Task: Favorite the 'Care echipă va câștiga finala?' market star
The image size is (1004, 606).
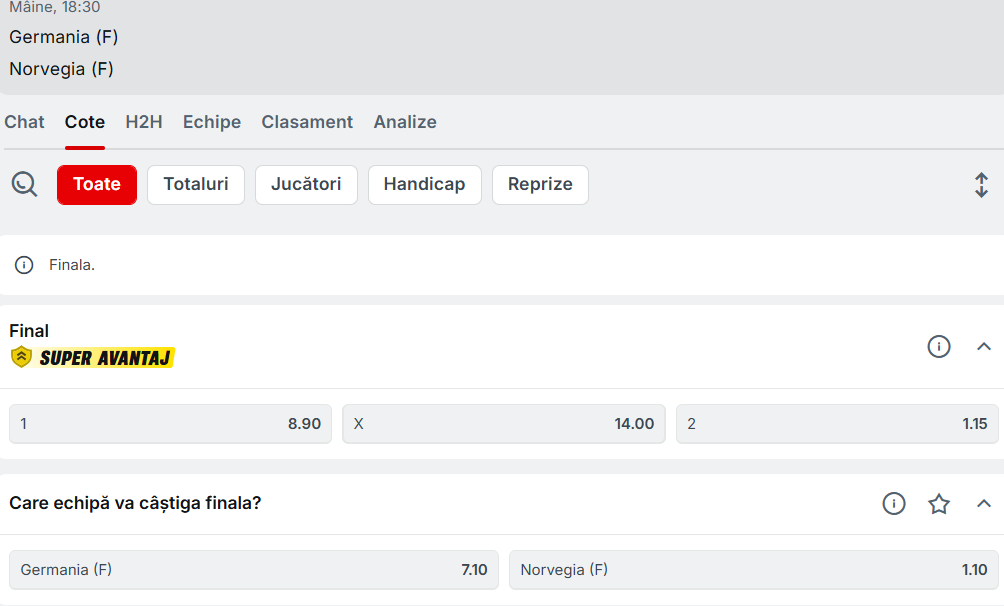Action: pos(938,503)
